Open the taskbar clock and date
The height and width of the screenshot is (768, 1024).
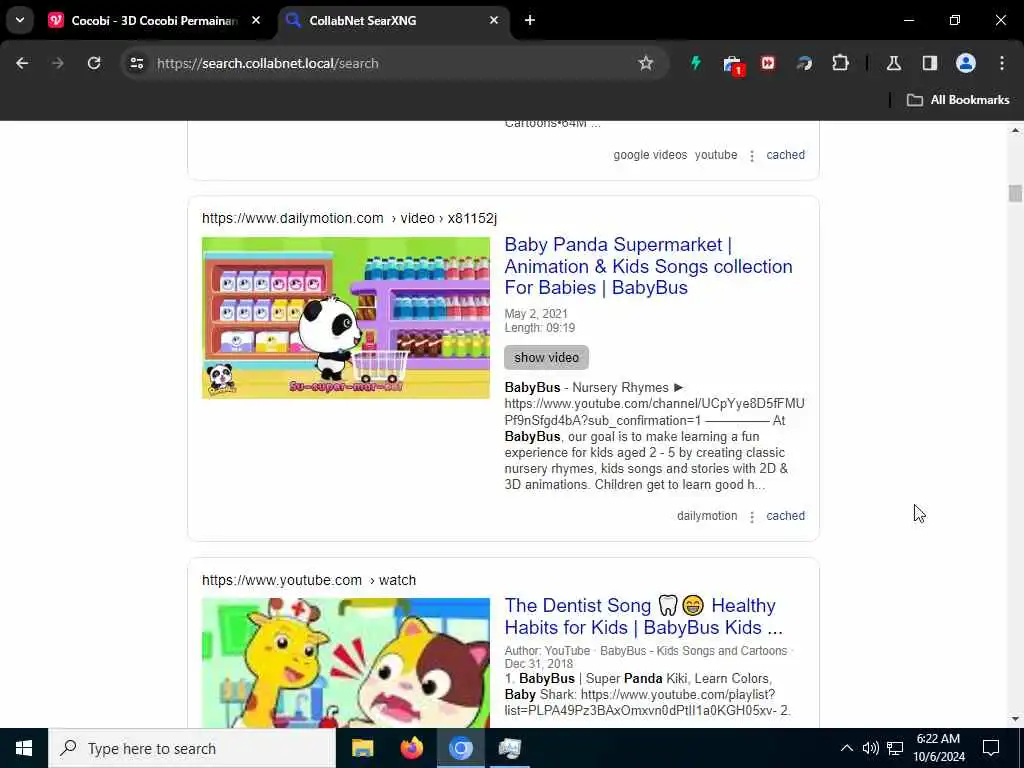(x=938, y=748)
